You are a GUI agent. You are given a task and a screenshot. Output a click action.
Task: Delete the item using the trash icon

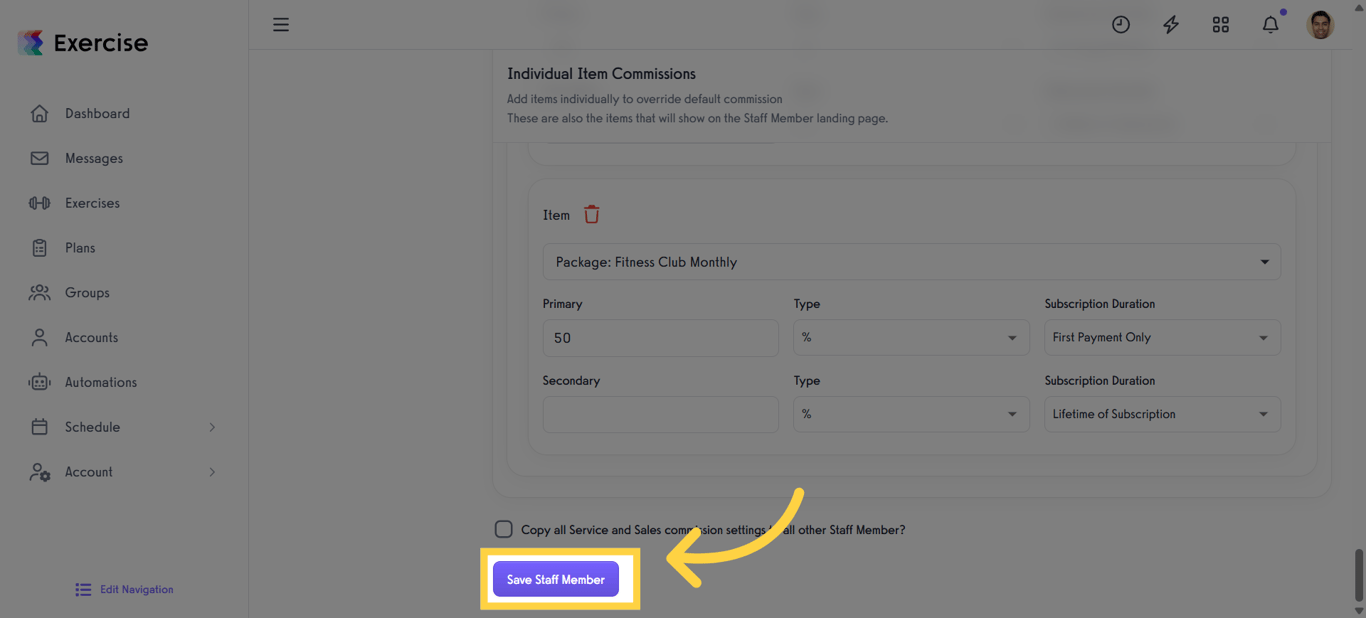(x=591, y=213)
